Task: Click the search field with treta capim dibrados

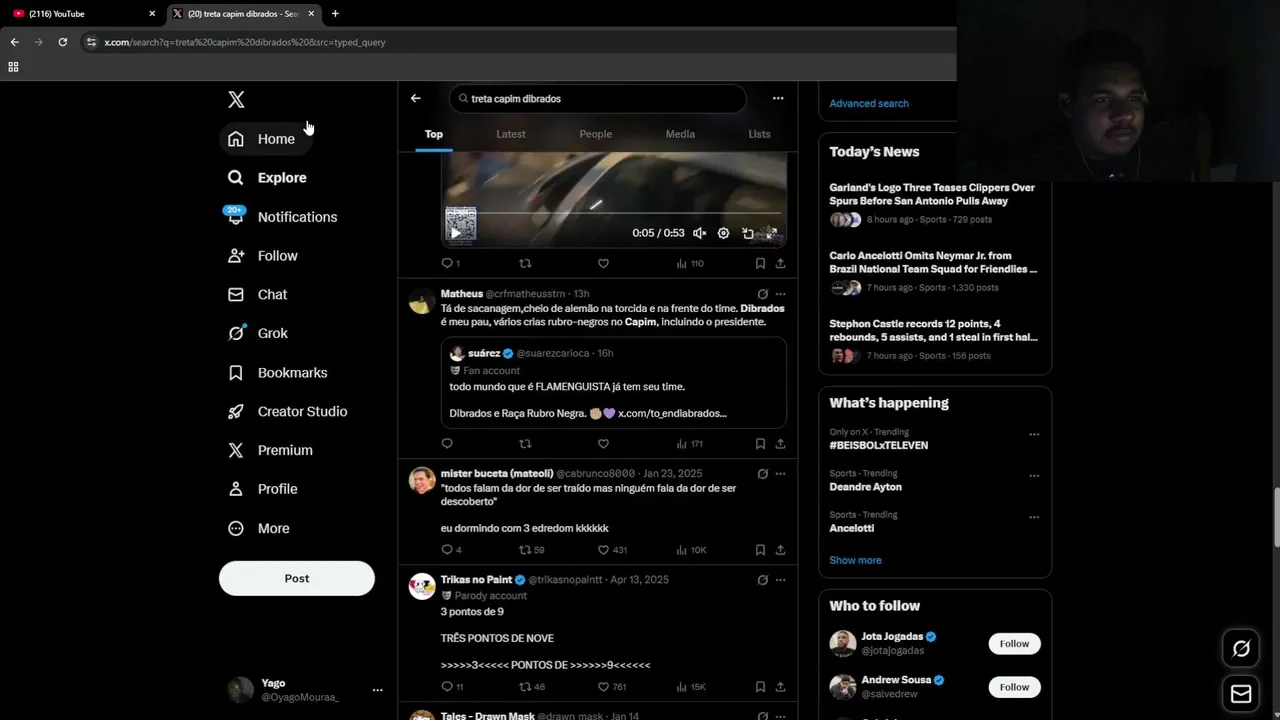Action: pyautogui.click(x=598, y=99)
